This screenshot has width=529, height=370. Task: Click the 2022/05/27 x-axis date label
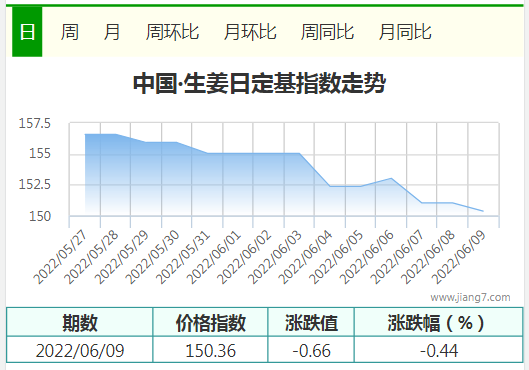point(60,257)
